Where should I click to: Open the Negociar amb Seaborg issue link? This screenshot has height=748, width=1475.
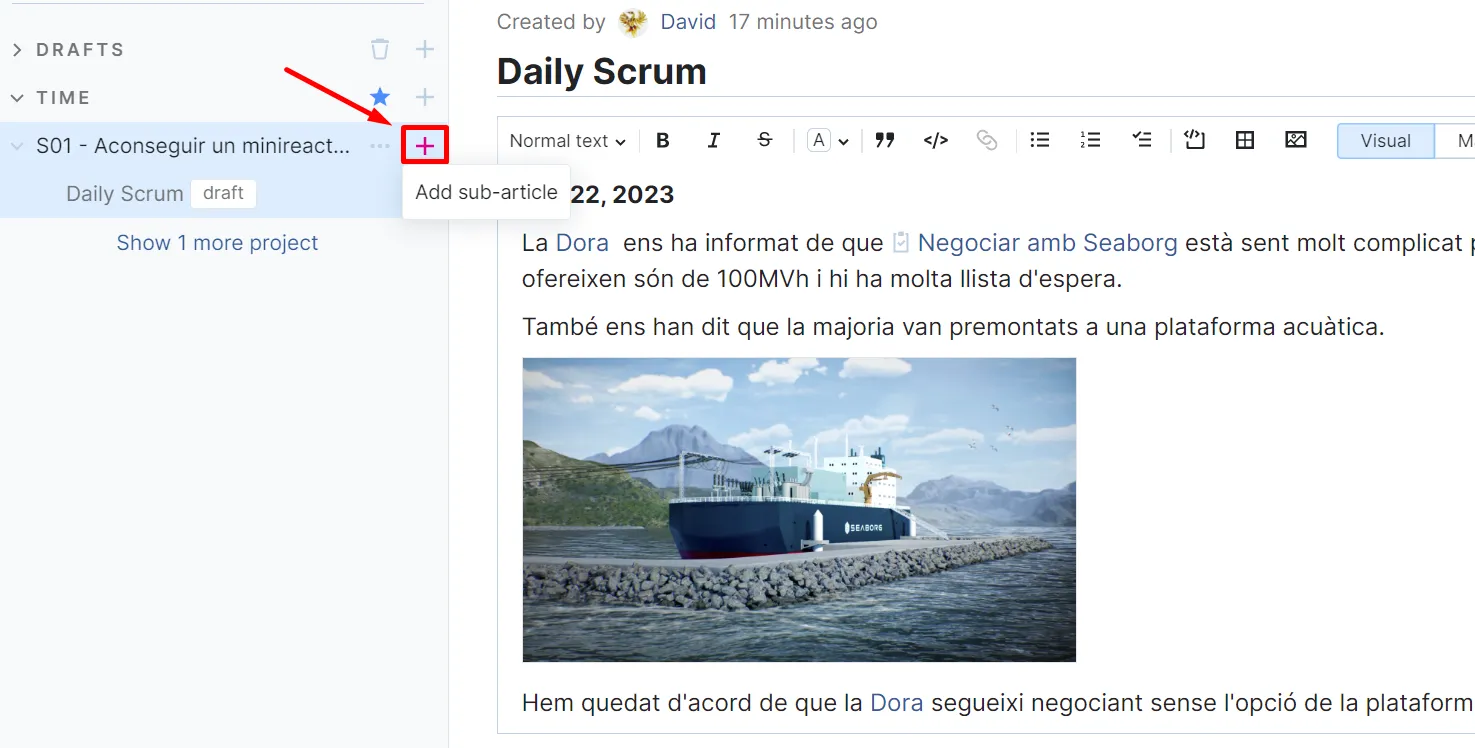click(1047, 243)
